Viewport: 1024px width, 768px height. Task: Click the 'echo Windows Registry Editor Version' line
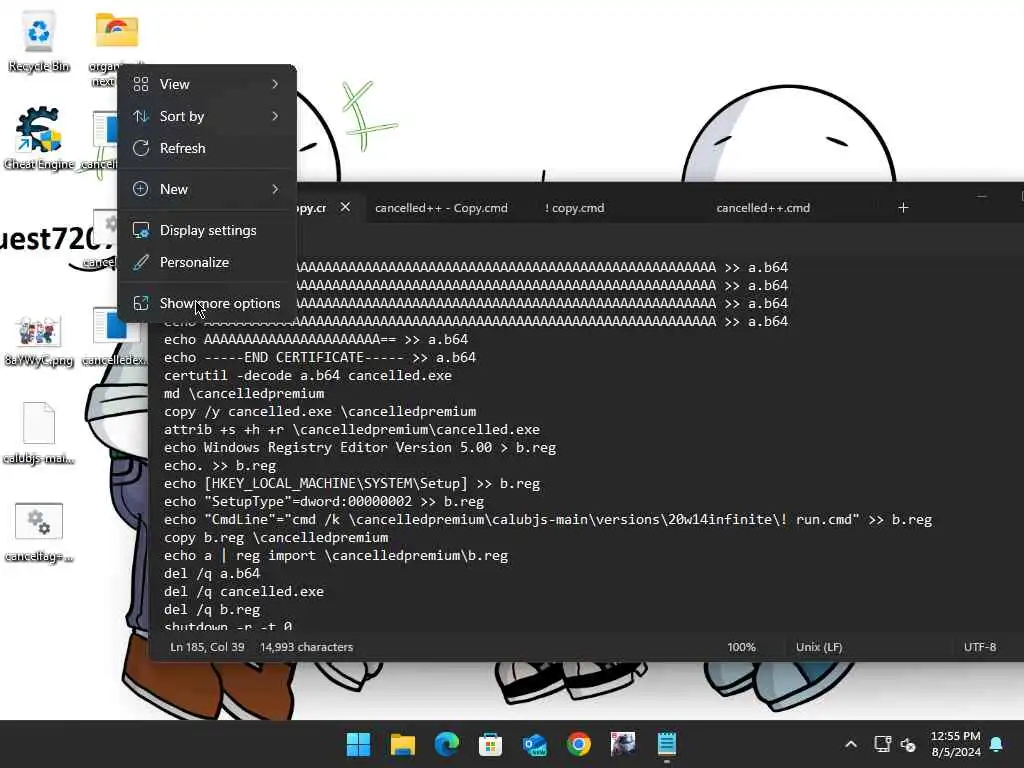[x=360, y=448]
